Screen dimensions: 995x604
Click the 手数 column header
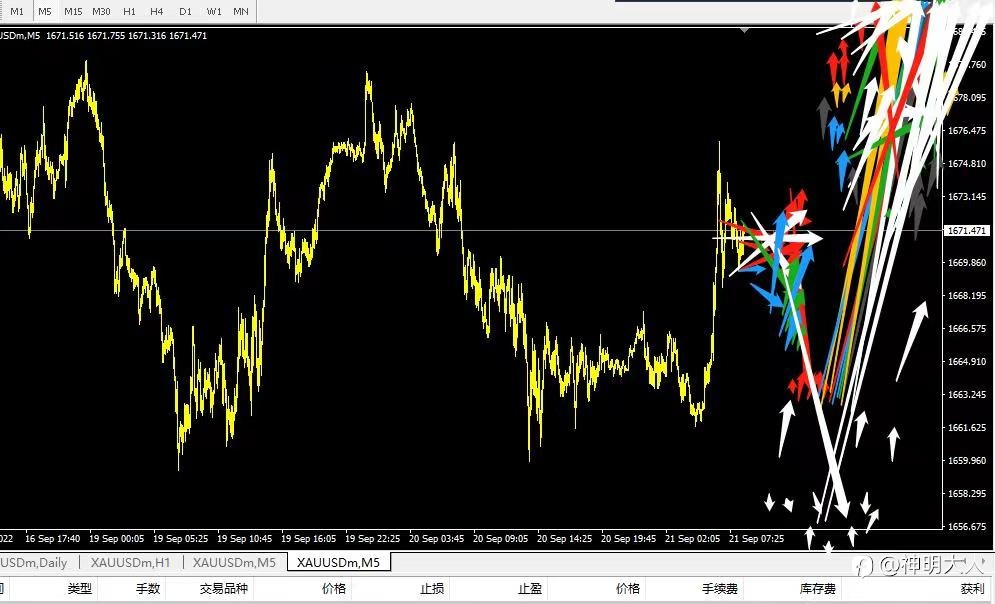coord(148,589)
